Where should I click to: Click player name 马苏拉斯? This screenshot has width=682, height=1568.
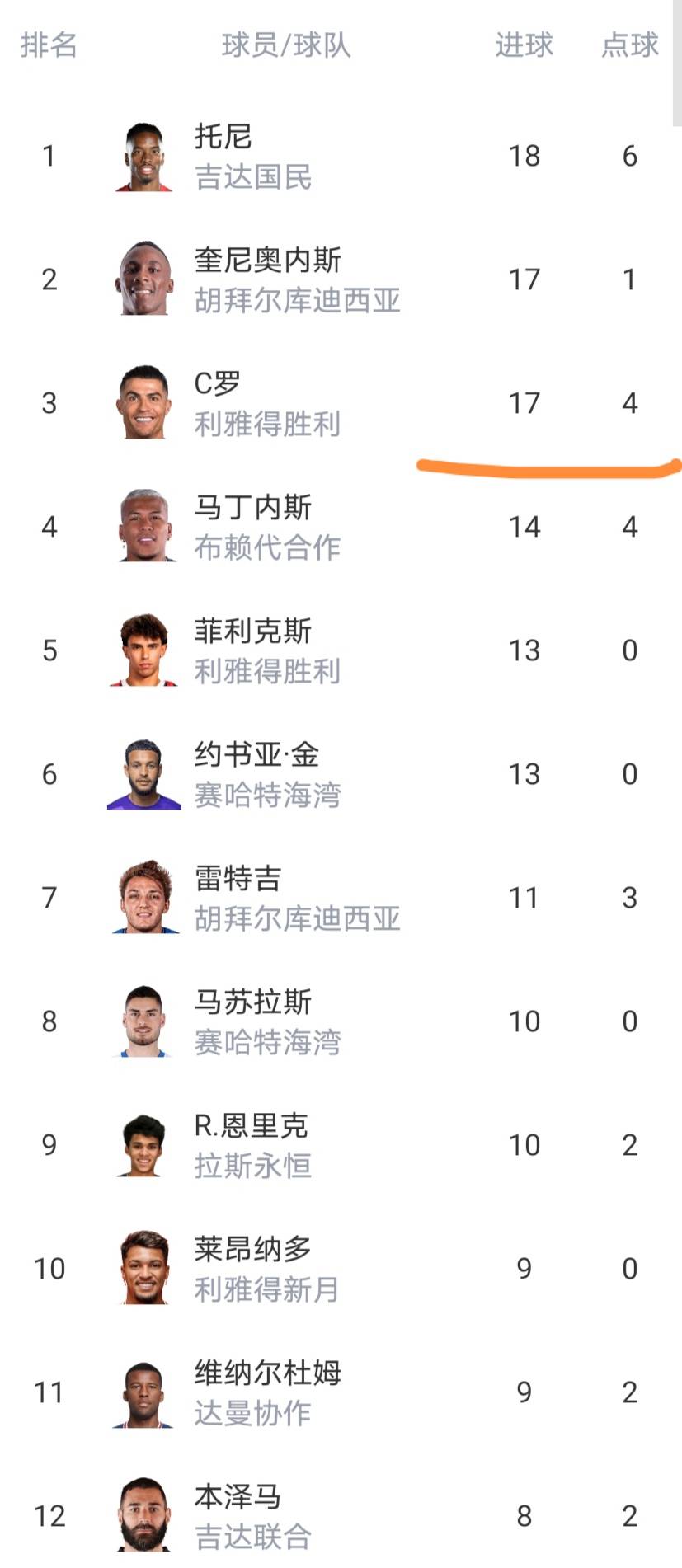(253, 1002)
